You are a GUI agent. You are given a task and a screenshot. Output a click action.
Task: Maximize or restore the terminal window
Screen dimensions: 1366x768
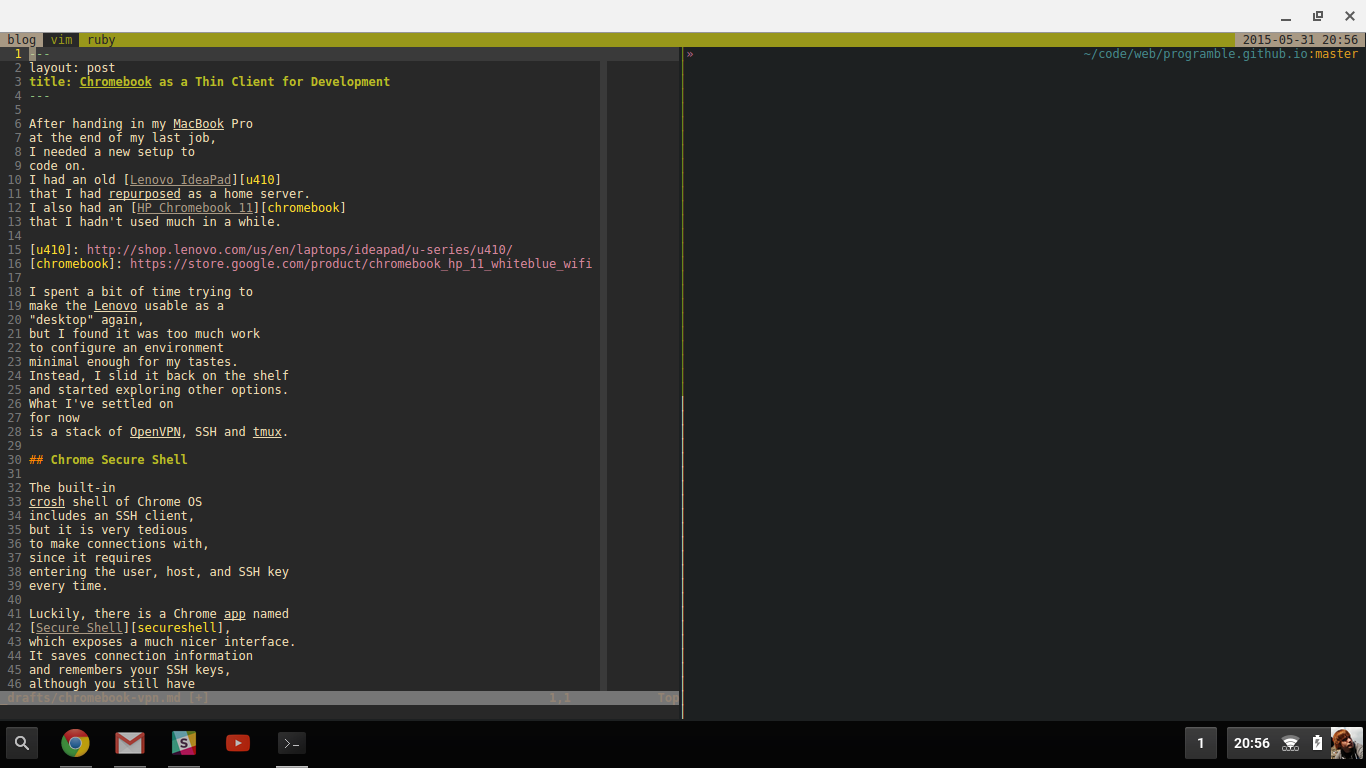[1318, 16]
